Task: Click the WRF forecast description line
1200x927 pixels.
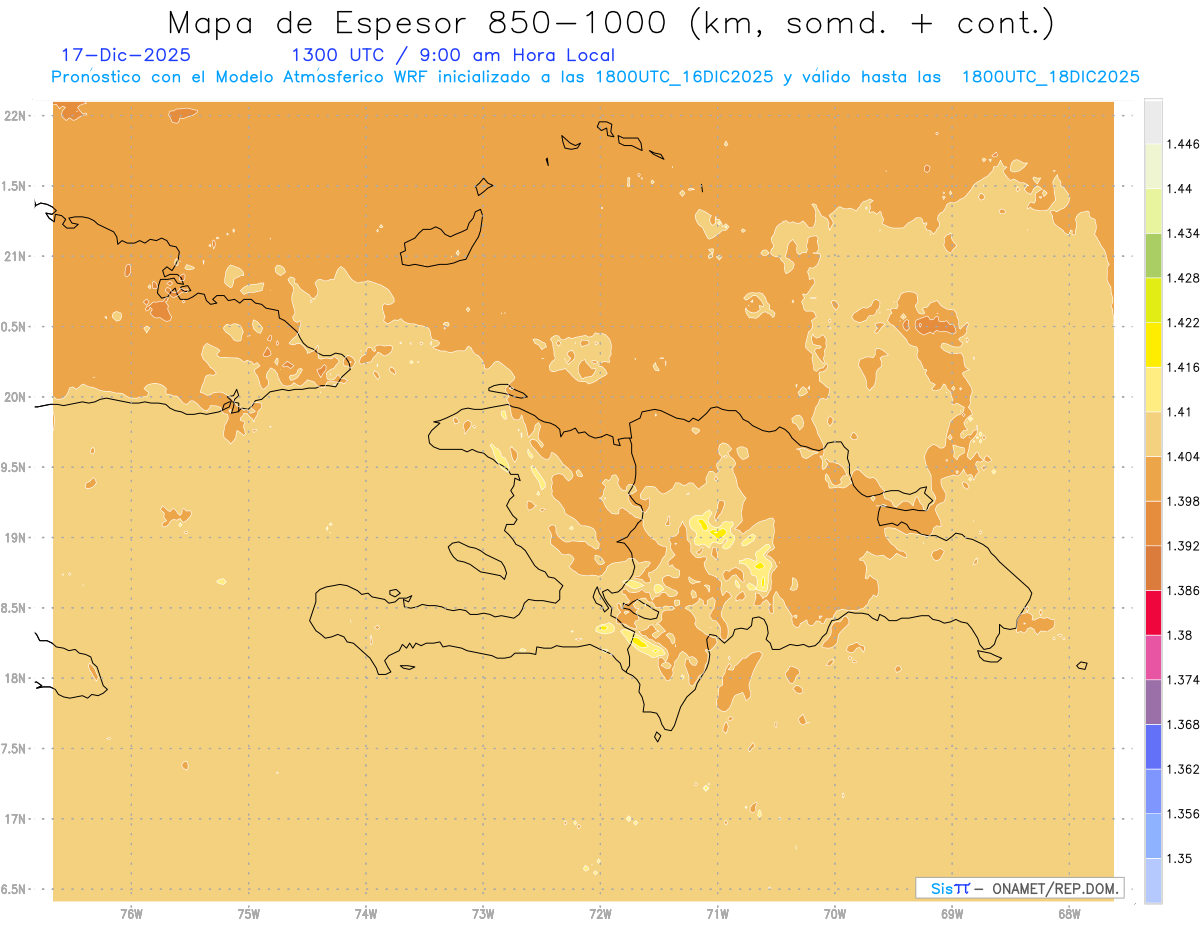Action: click(x=596, y=77)
